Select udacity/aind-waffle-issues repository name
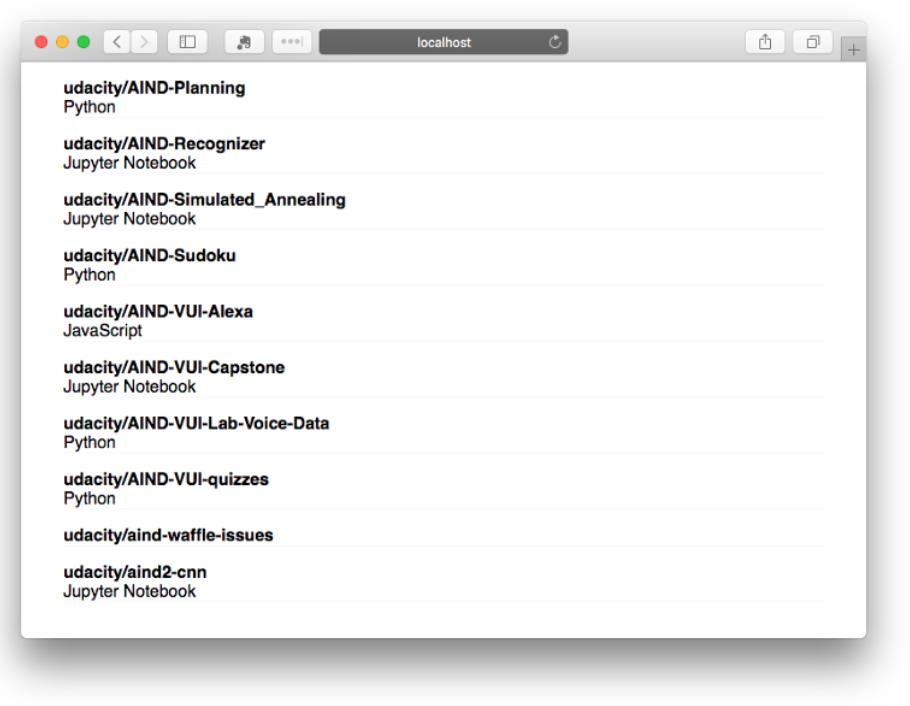The width and height of the screenshot is (910, 706). pyautogui.click(x=168, y=535)
